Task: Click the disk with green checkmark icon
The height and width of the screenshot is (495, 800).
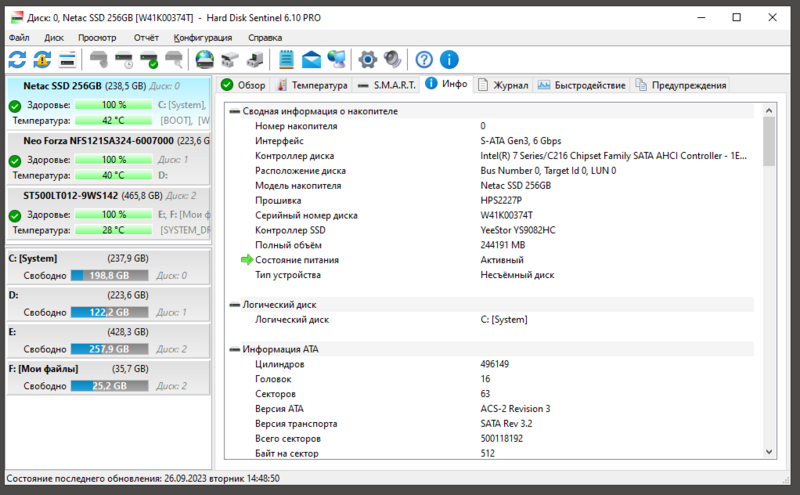Action: pyautogui.click(x=149, y=59)
